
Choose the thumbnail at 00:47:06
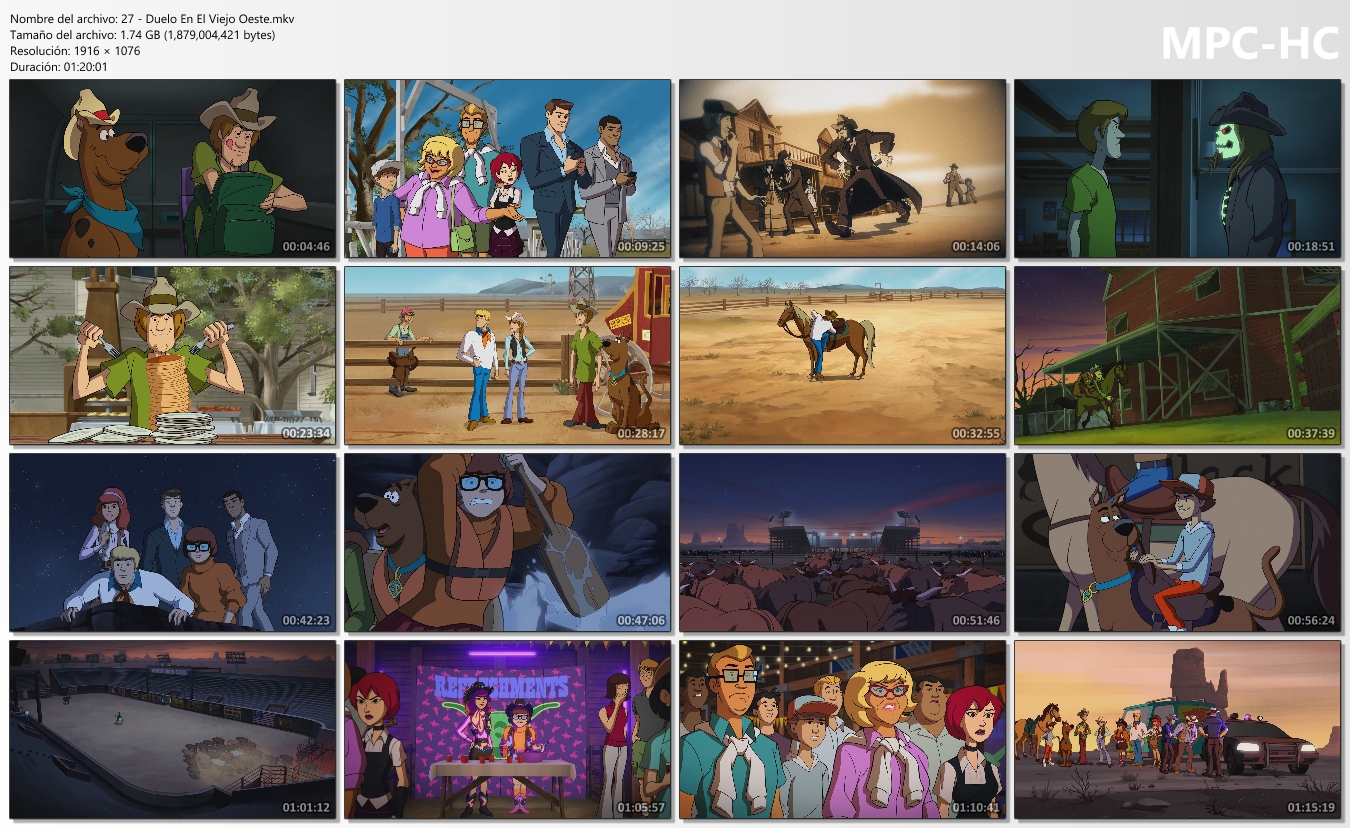tap(508, 543)
